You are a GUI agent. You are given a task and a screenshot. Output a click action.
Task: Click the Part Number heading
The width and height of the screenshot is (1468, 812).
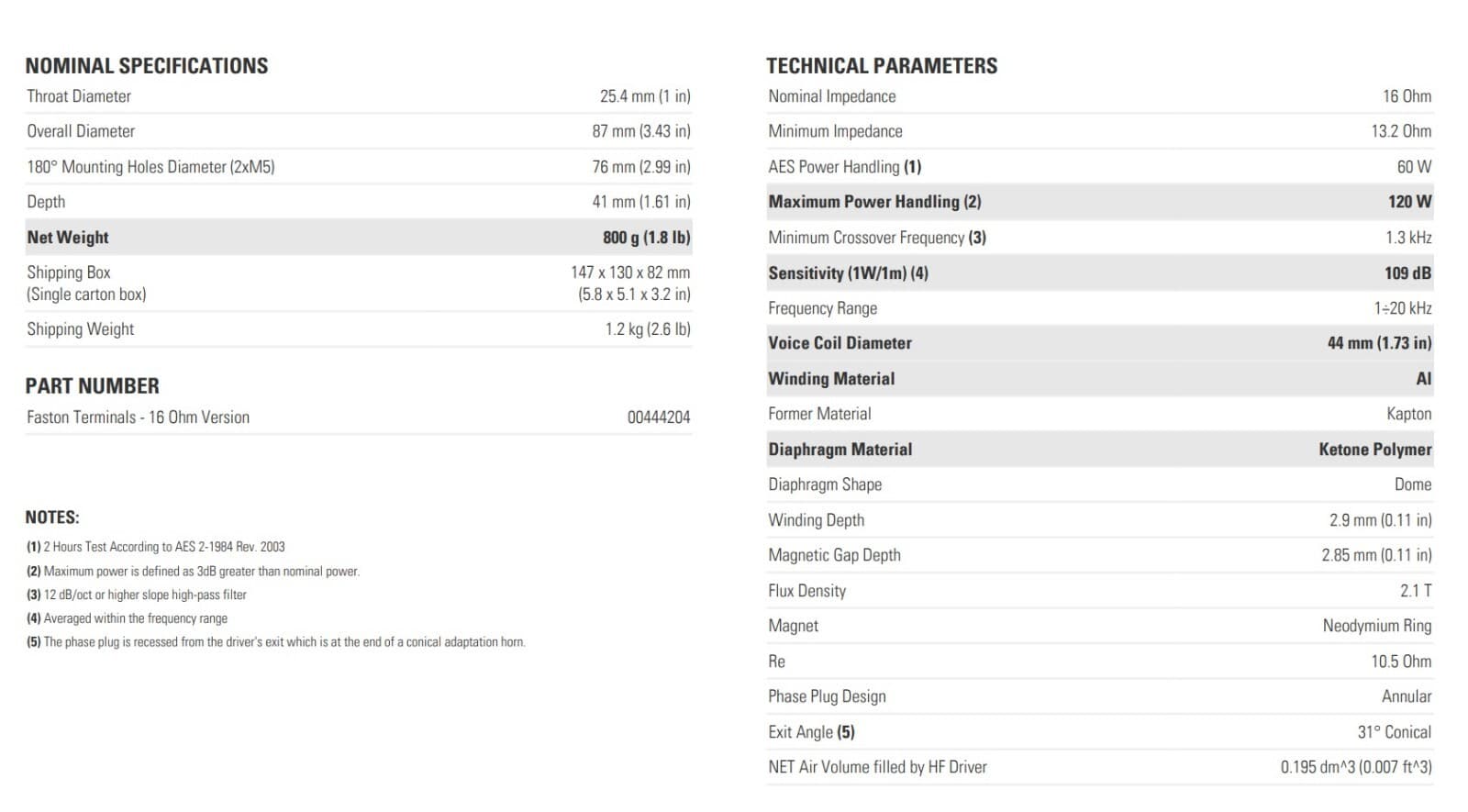coord(92,386)
